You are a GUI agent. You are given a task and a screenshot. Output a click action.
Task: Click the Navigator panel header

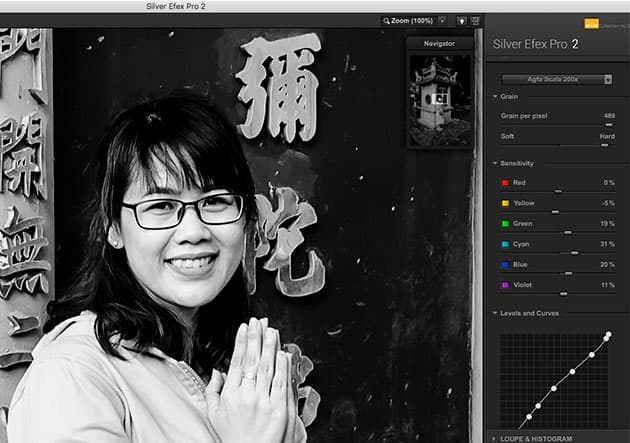point(439,43)
